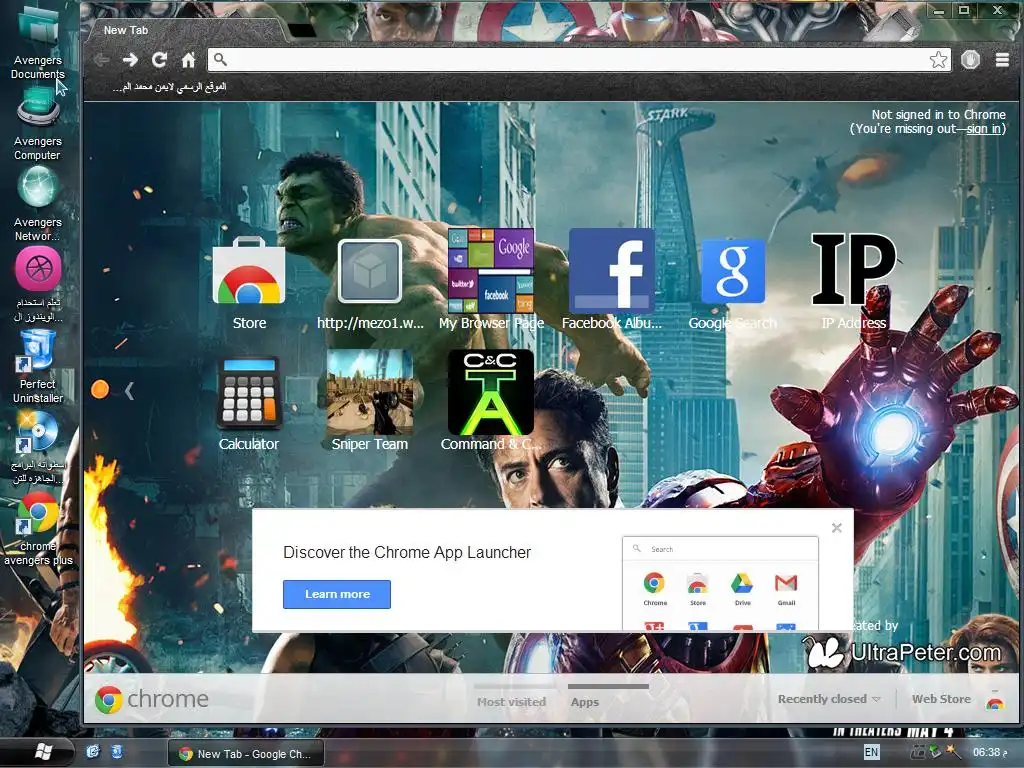Open the CD software disc desktop shortcut
Image resolution: width=1024 pixels, height=768 pixels.
click(x=38, y=448)
